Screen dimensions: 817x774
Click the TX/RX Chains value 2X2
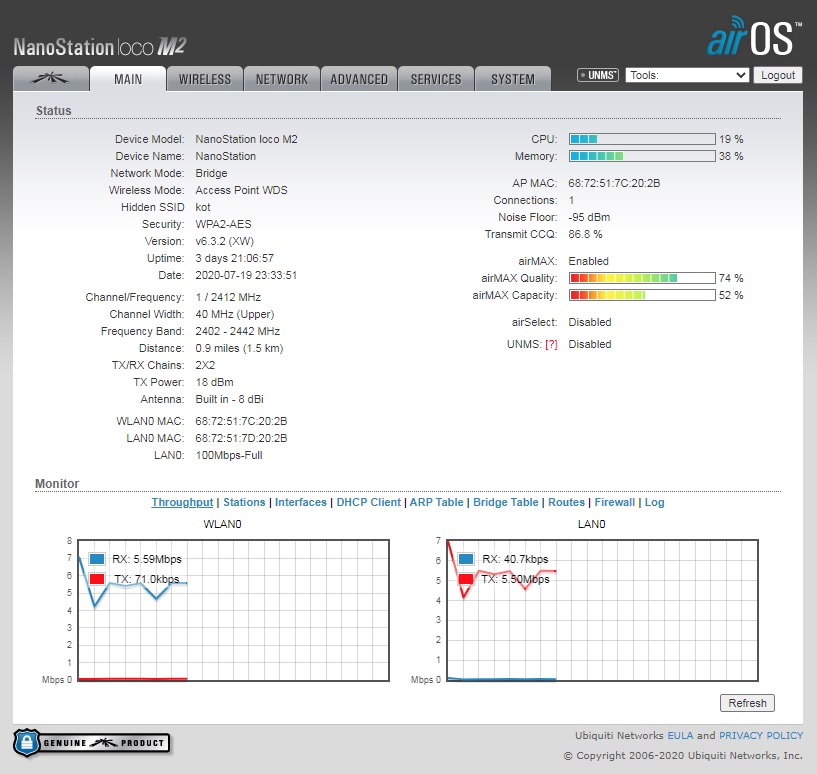click(x=205, y=365)
